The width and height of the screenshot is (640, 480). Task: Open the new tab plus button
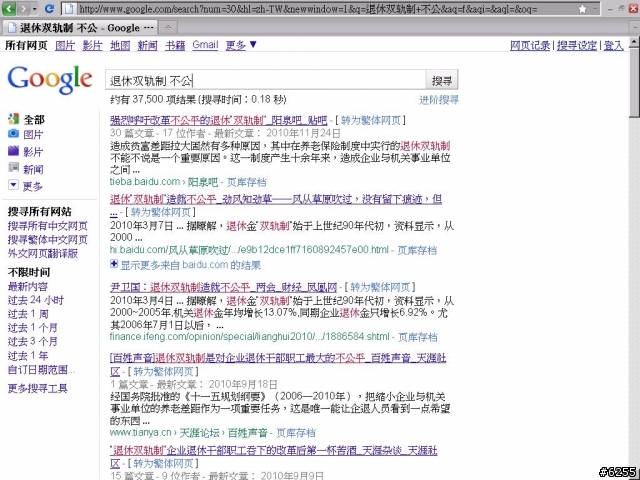tap(168, 27)
